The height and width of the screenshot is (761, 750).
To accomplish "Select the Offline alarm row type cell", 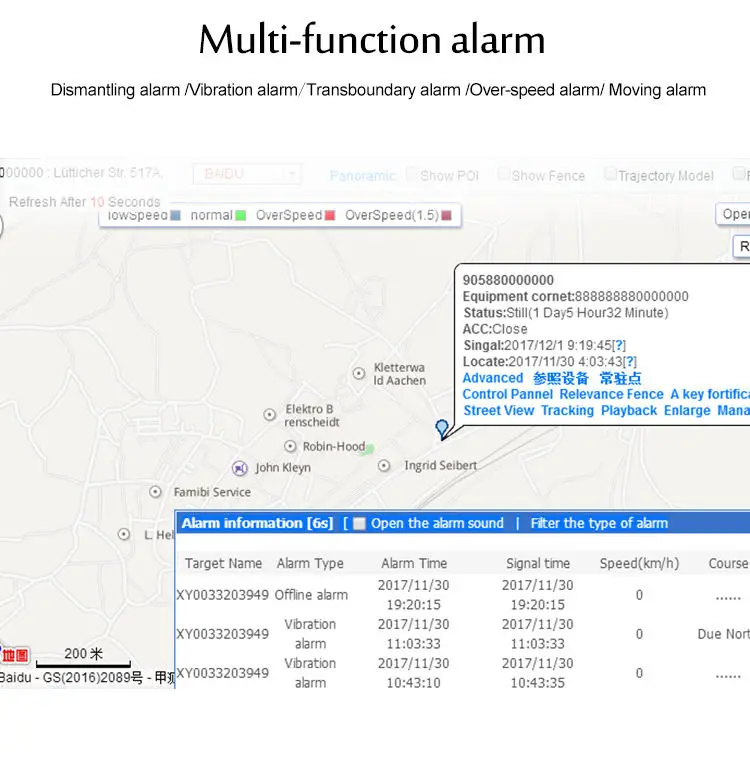I will pos(311,595).
